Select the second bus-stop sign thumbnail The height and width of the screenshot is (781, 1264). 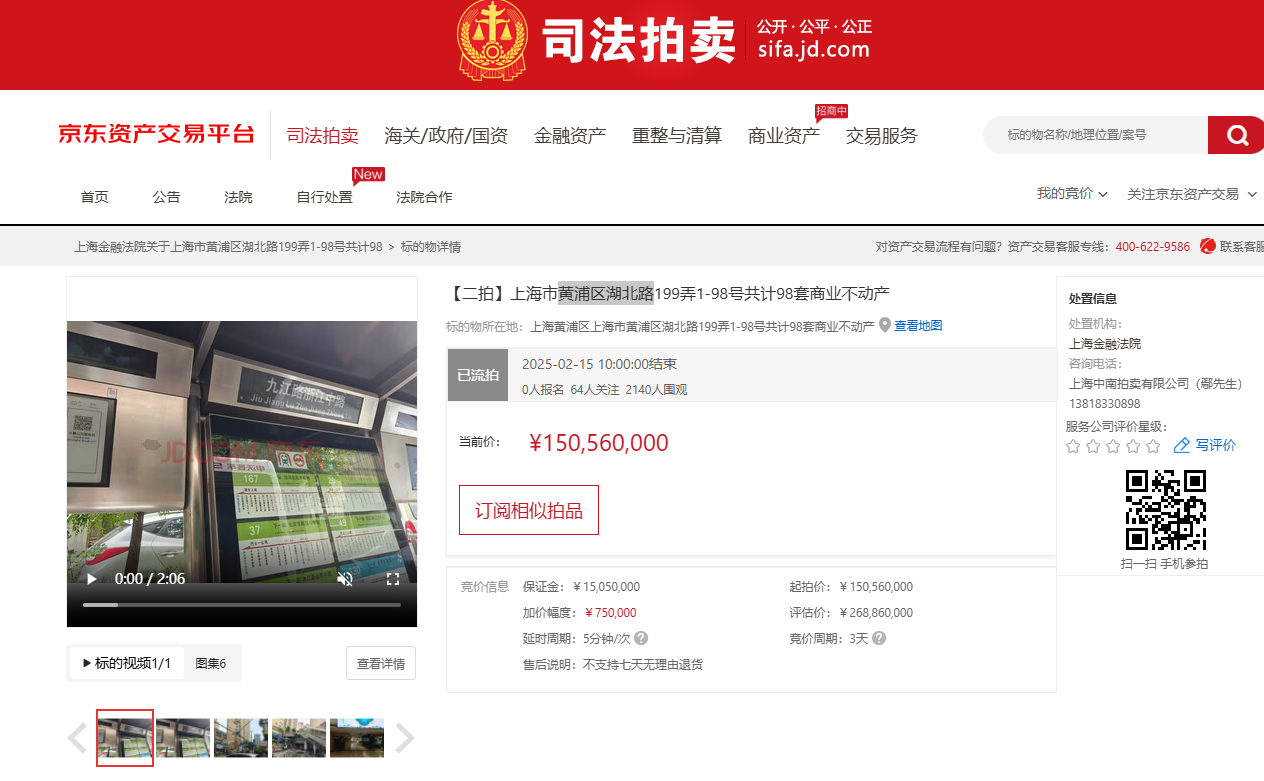point(183,738)
